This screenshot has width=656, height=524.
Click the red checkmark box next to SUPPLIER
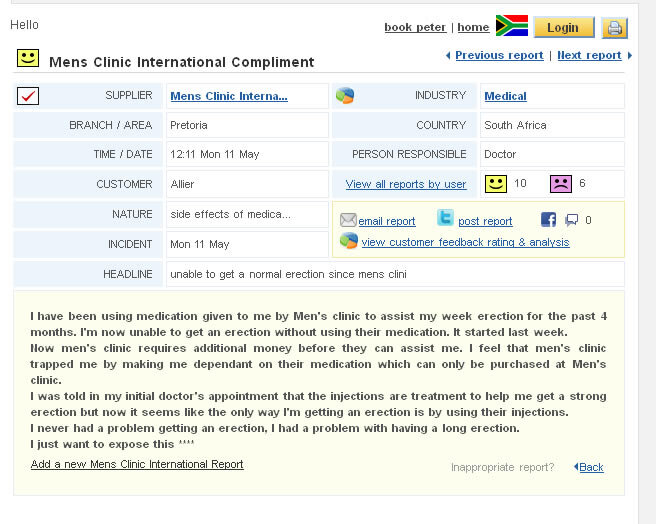click(28, 96)
